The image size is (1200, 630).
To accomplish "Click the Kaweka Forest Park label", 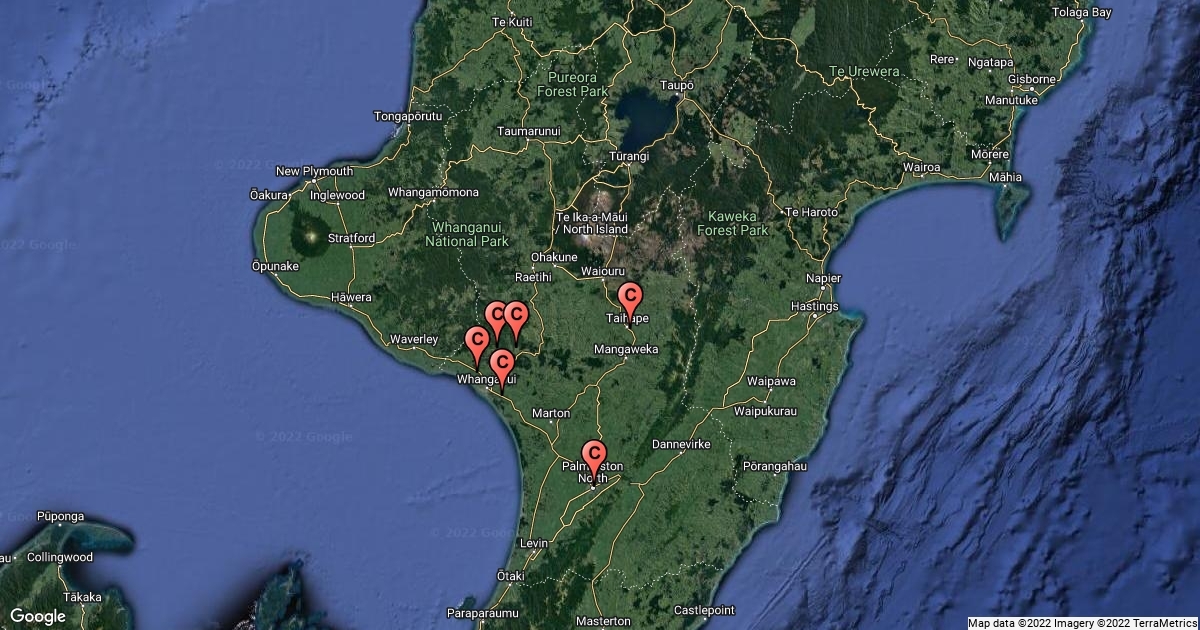I will 736,223.
